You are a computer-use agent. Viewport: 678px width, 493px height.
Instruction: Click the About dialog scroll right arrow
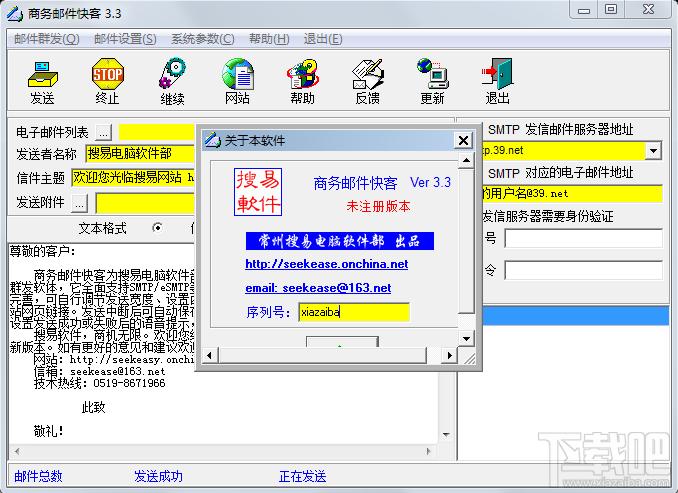point(450,355)
